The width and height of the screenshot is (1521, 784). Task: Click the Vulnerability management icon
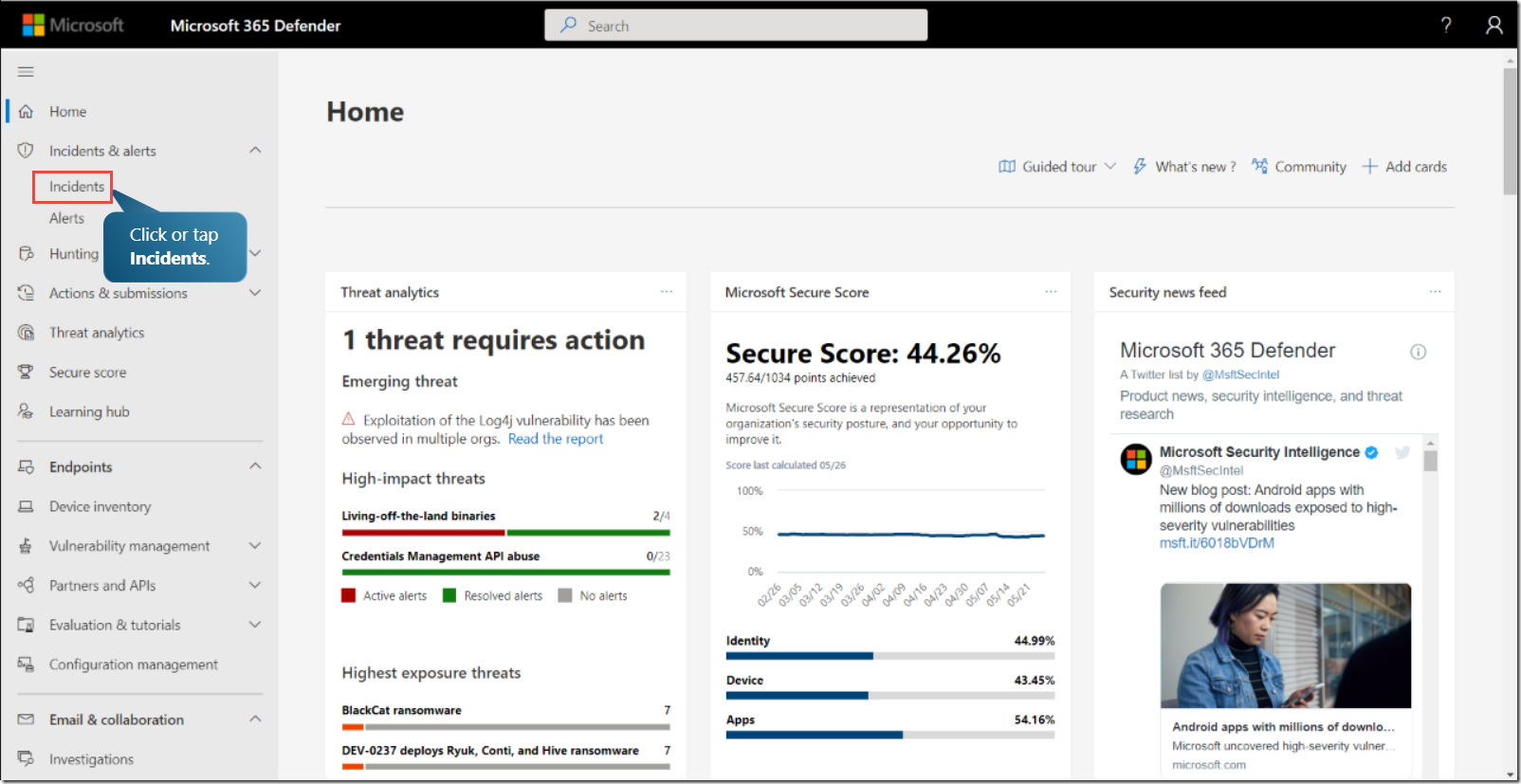[x=27, y=546]
